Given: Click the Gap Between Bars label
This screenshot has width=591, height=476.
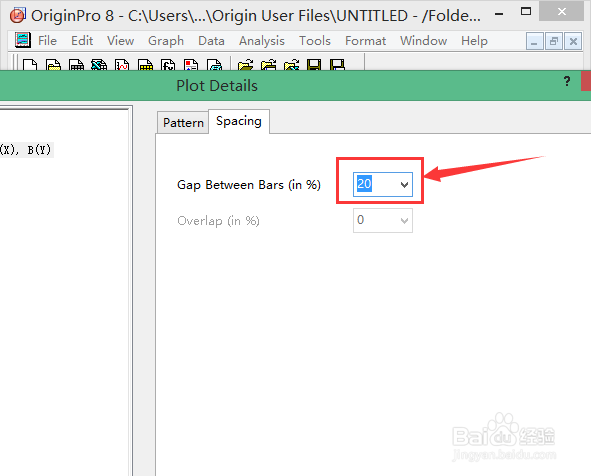Looking at the screenshot, I should pyautogui.click(x=249, y=185).
